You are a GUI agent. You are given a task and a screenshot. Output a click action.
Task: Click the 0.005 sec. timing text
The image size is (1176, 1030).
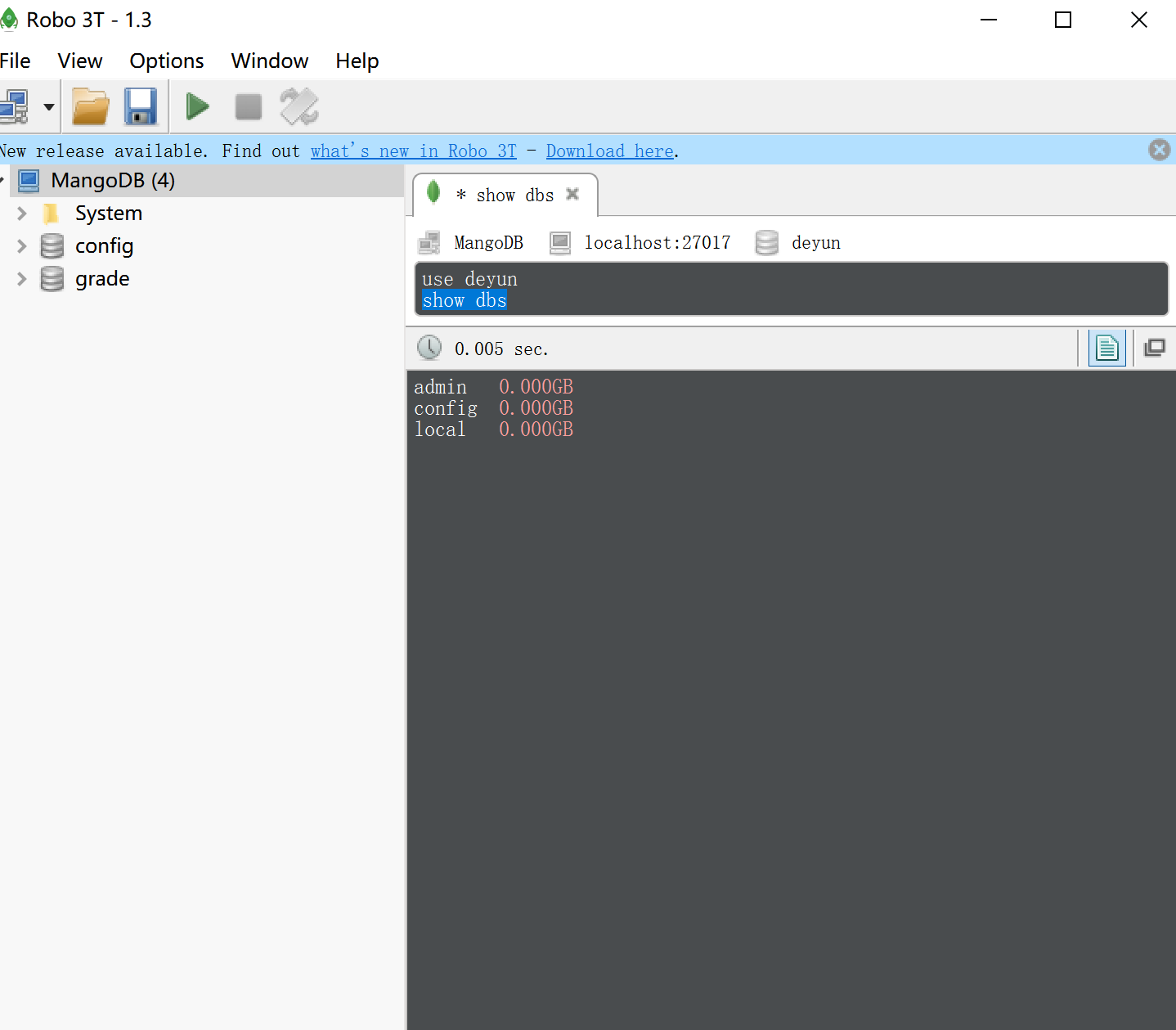(501, 349)
